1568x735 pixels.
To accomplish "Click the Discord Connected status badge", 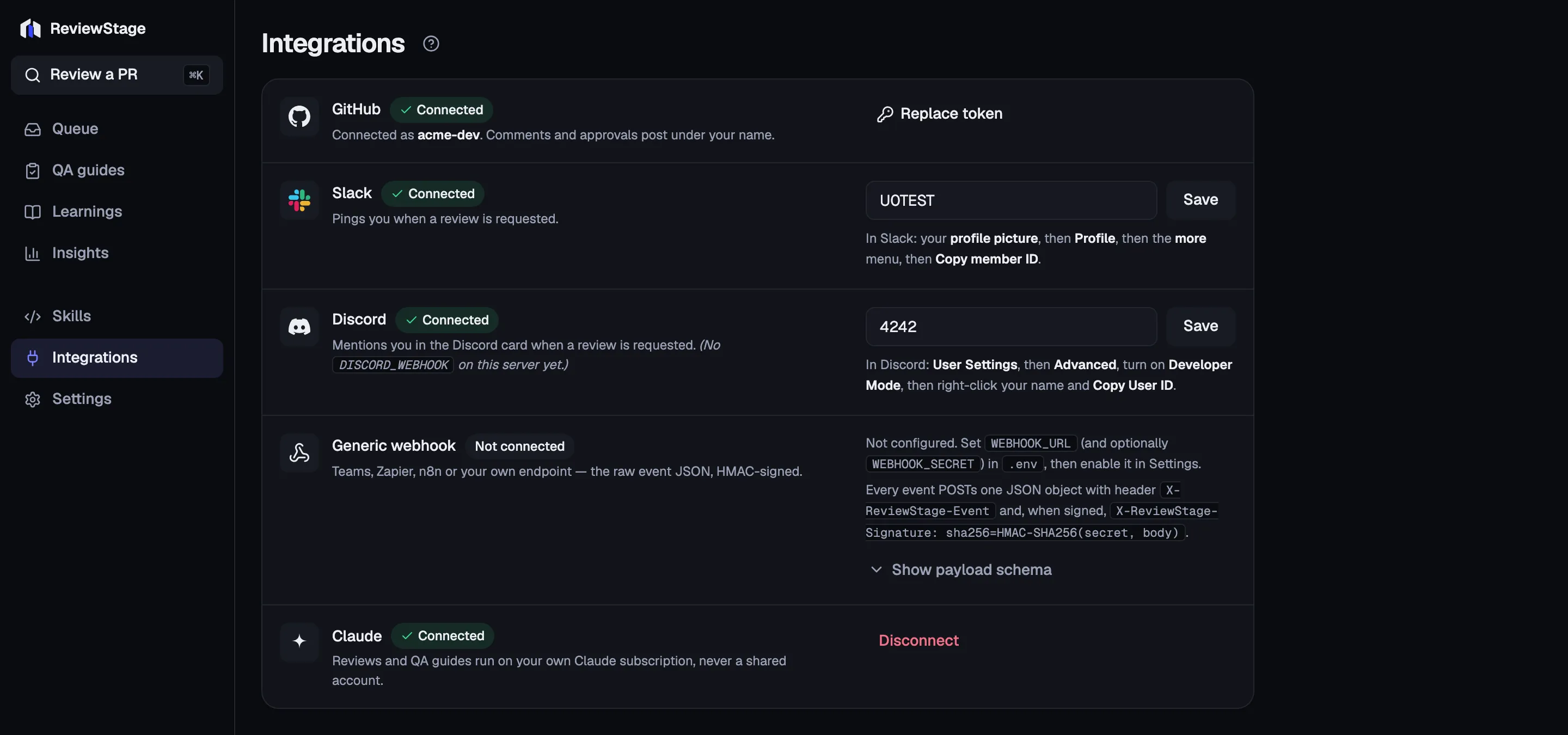I will point(447,320).
